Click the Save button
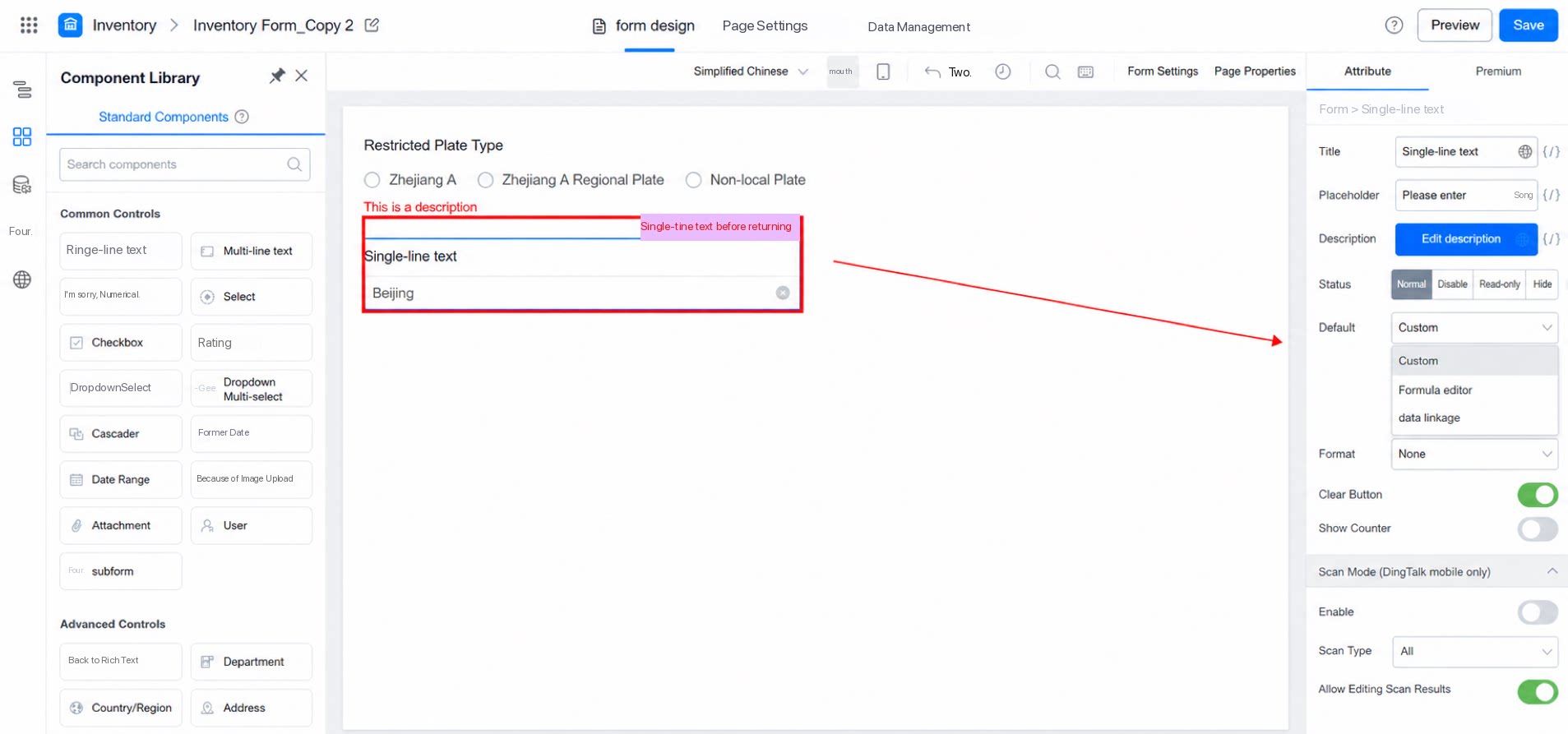The height and width of the screenshot is (734, 1568). 1529,25
